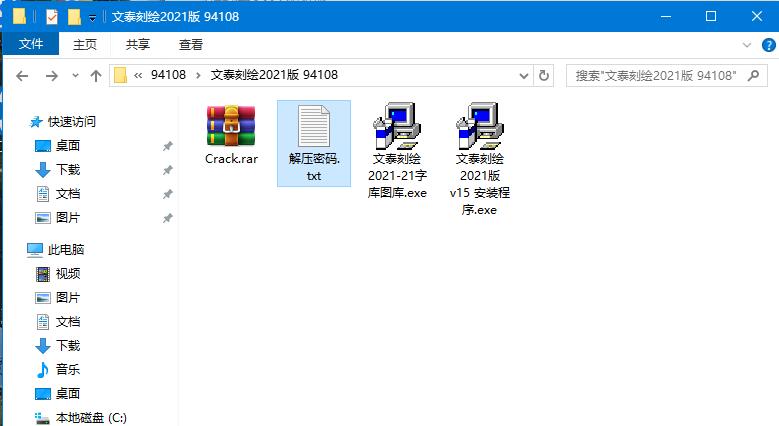Click the search box for this folder
This screenshot has height=426, width=779.
pos(655,76)
